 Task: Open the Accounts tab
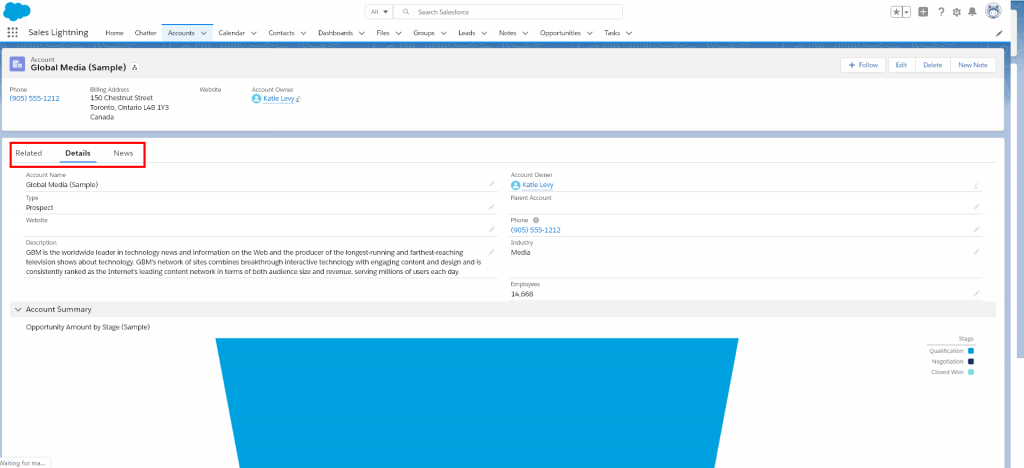181,33
